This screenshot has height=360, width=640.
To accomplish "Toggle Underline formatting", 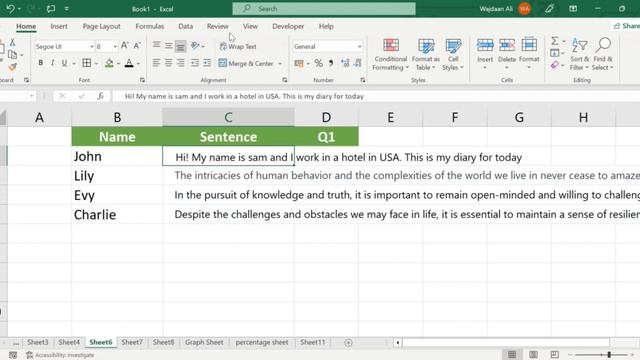I will (64, 63).
